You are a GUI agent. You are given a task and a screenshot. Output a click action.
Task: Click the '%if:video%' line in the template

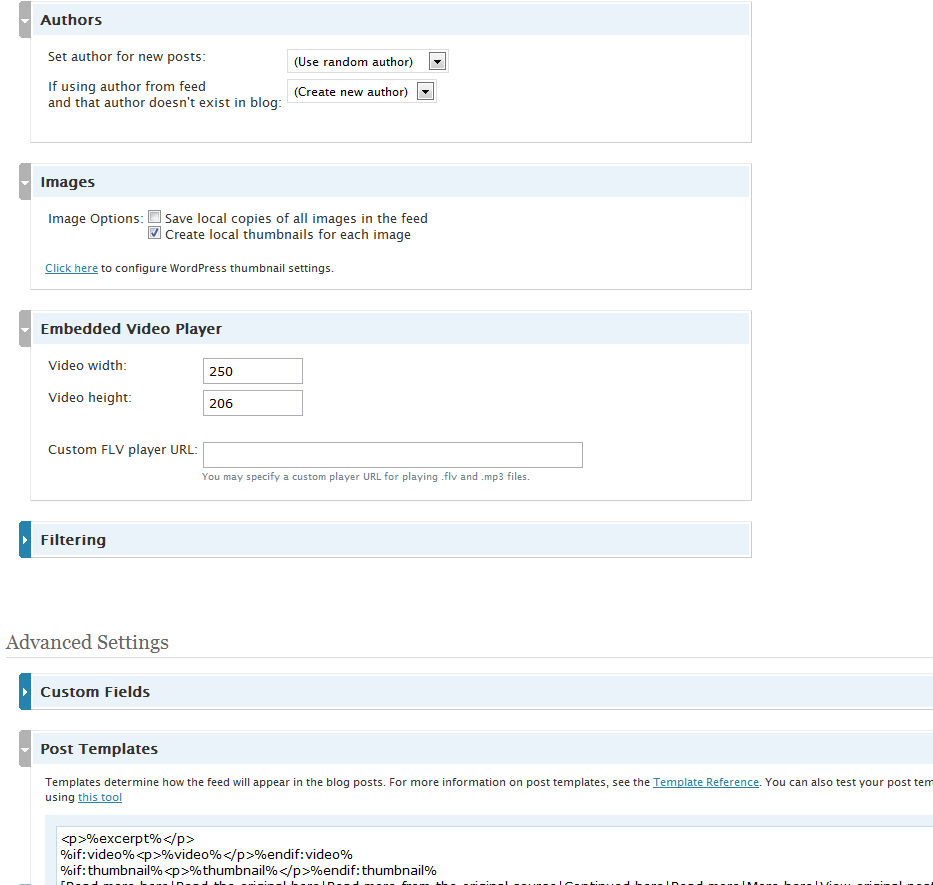coord(206,855)
